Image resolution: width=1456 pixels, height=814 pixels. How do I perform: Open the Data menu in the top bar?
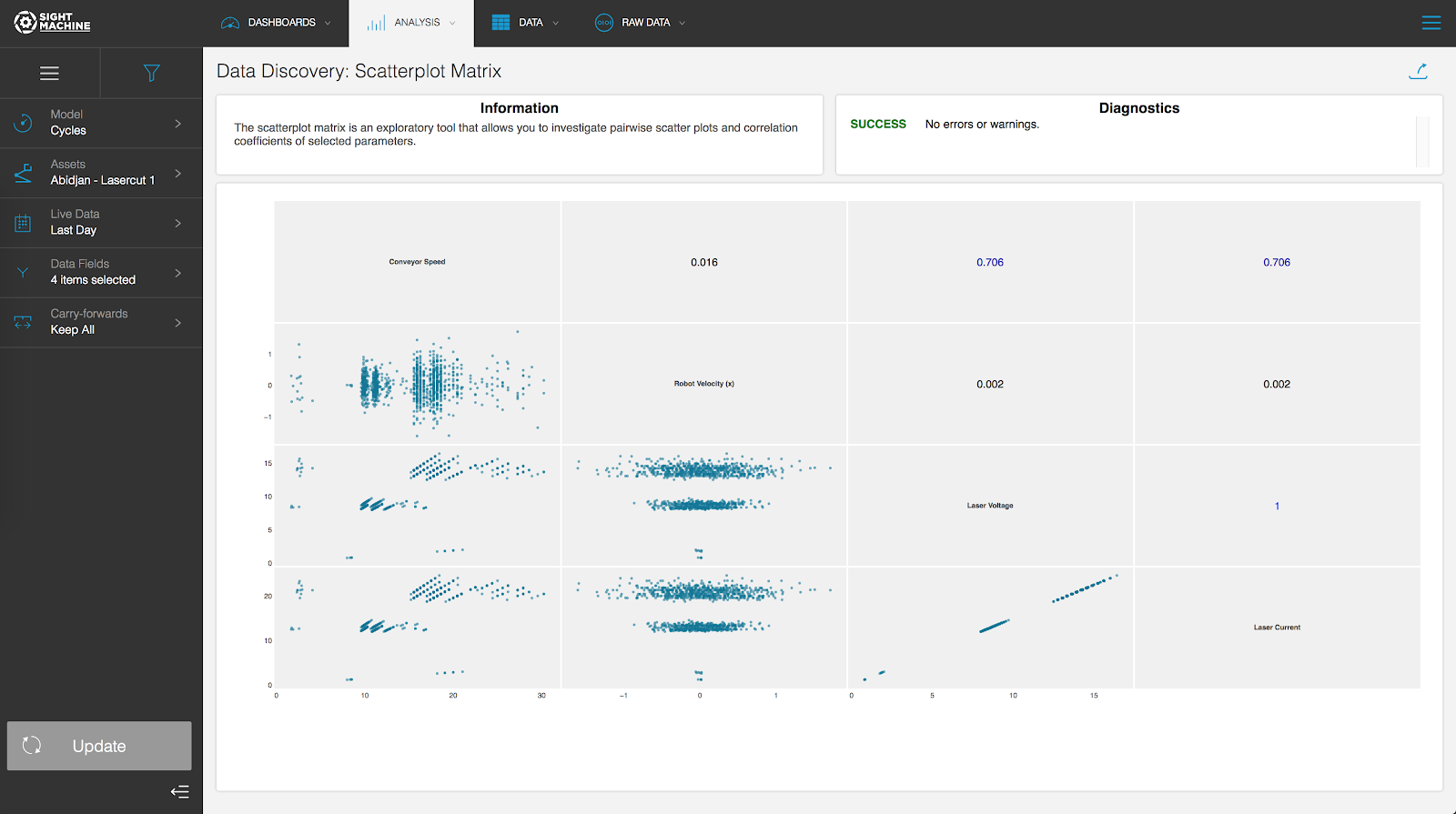coord(525,23)
